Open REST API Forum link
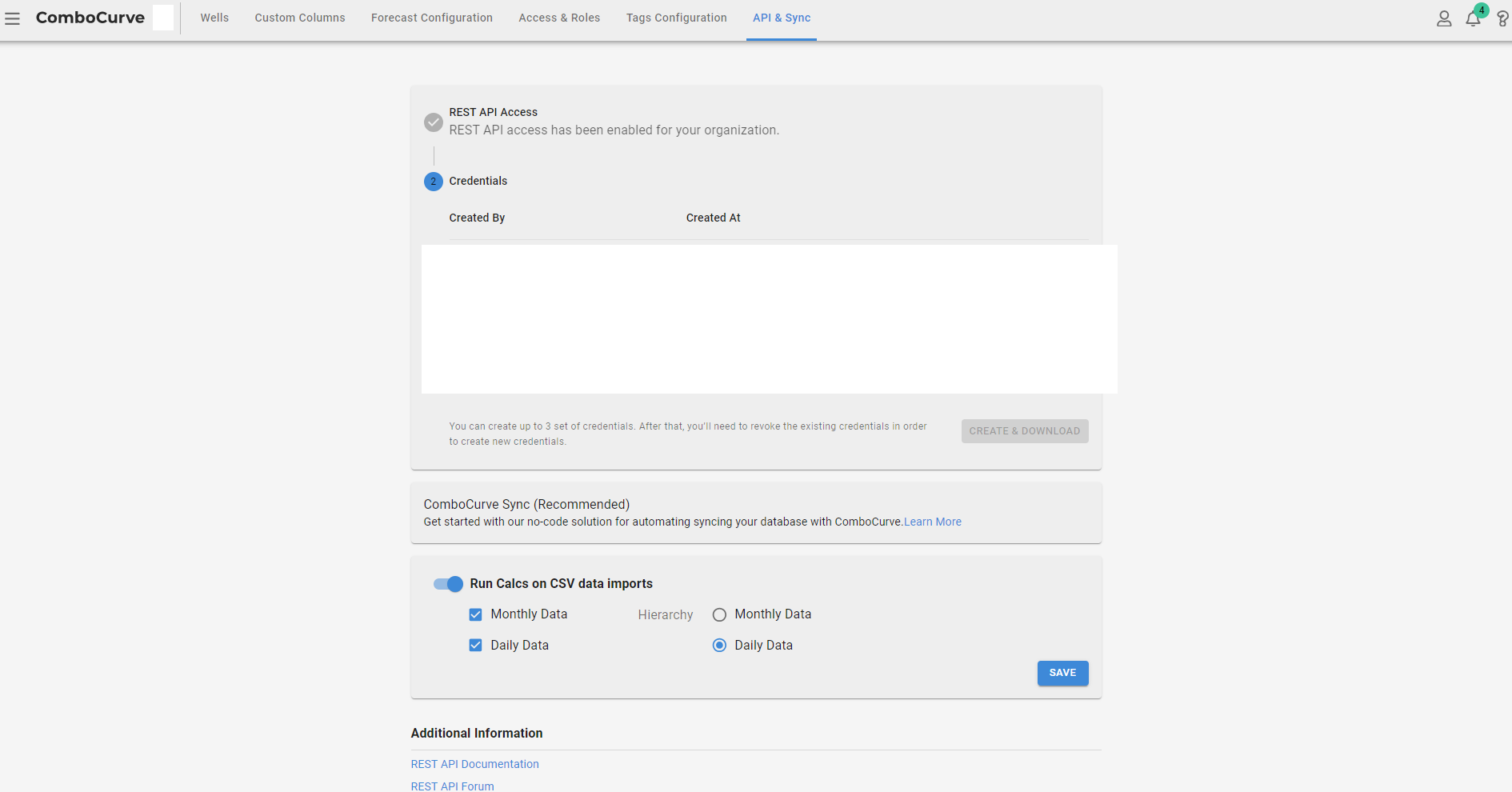 point(453,786)
